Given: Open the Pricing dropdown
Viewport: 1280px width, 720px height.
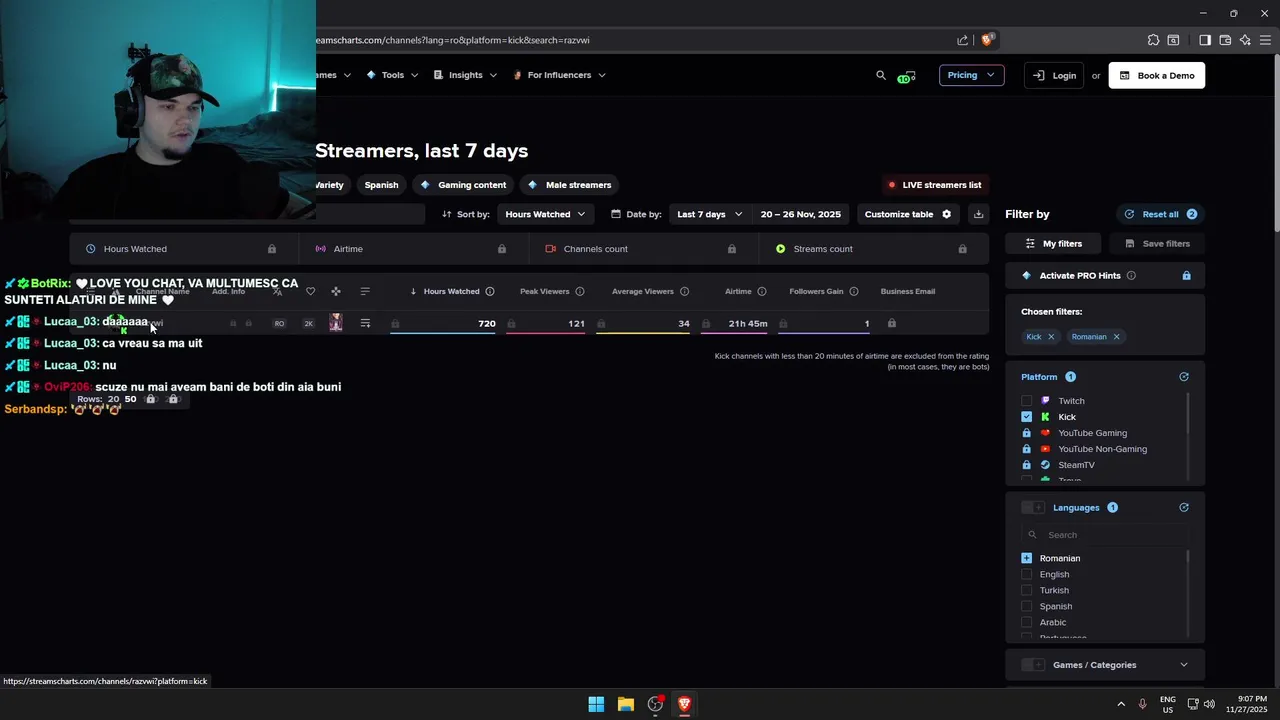Looking at the screenshot, I should coord(971,75).
